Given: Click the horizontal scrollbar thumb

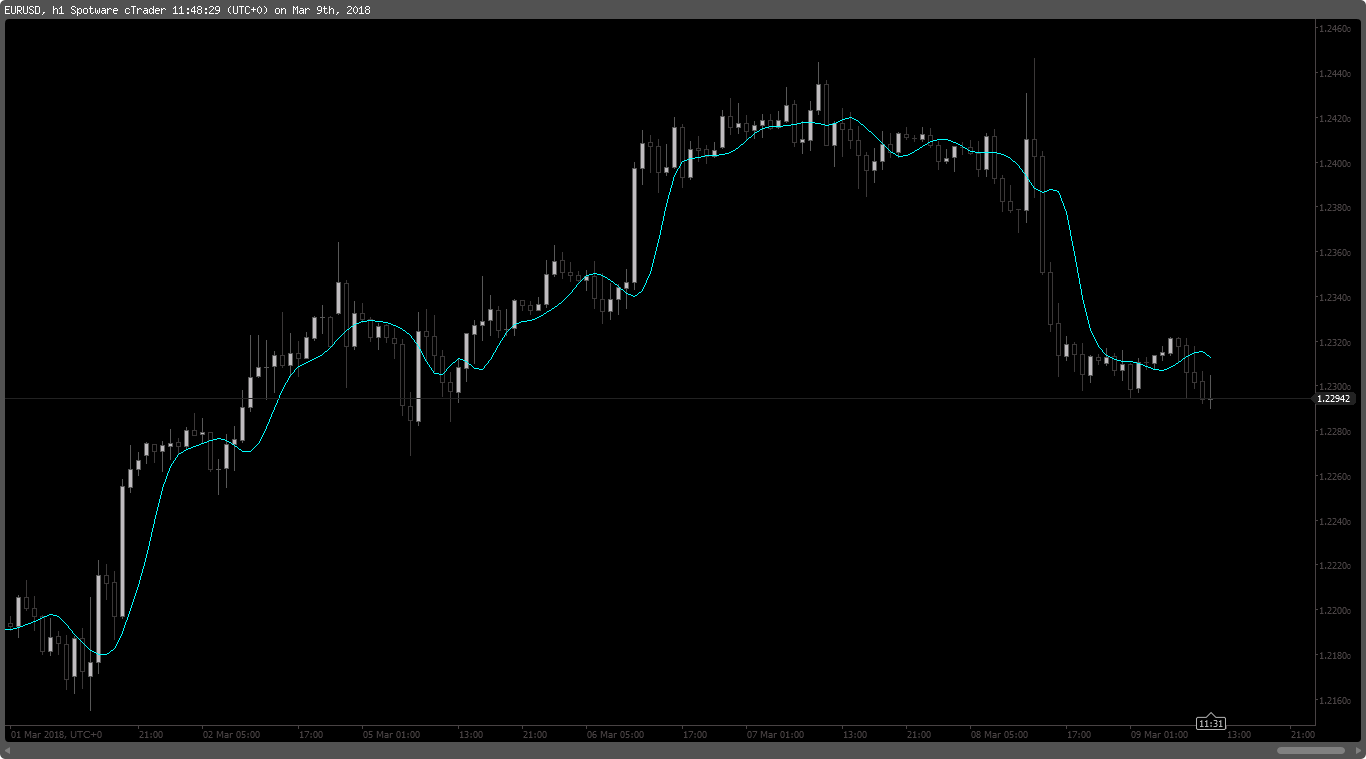Looking at the screenshot, I should coord(1310,750).
